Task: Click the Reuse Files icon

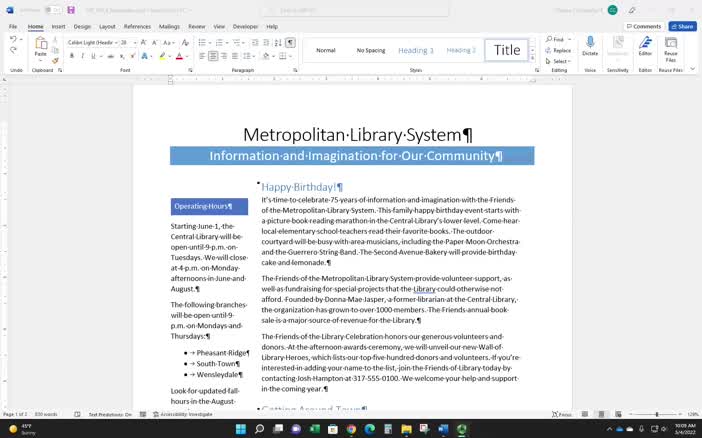Action: 671,45
